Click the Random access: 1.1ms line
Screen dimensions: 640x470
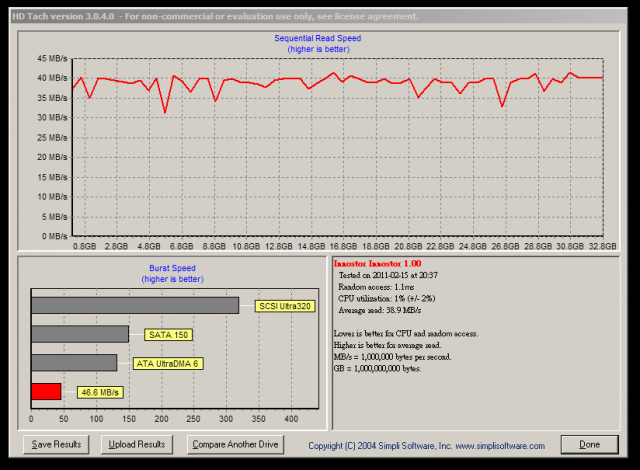point(376,287)
